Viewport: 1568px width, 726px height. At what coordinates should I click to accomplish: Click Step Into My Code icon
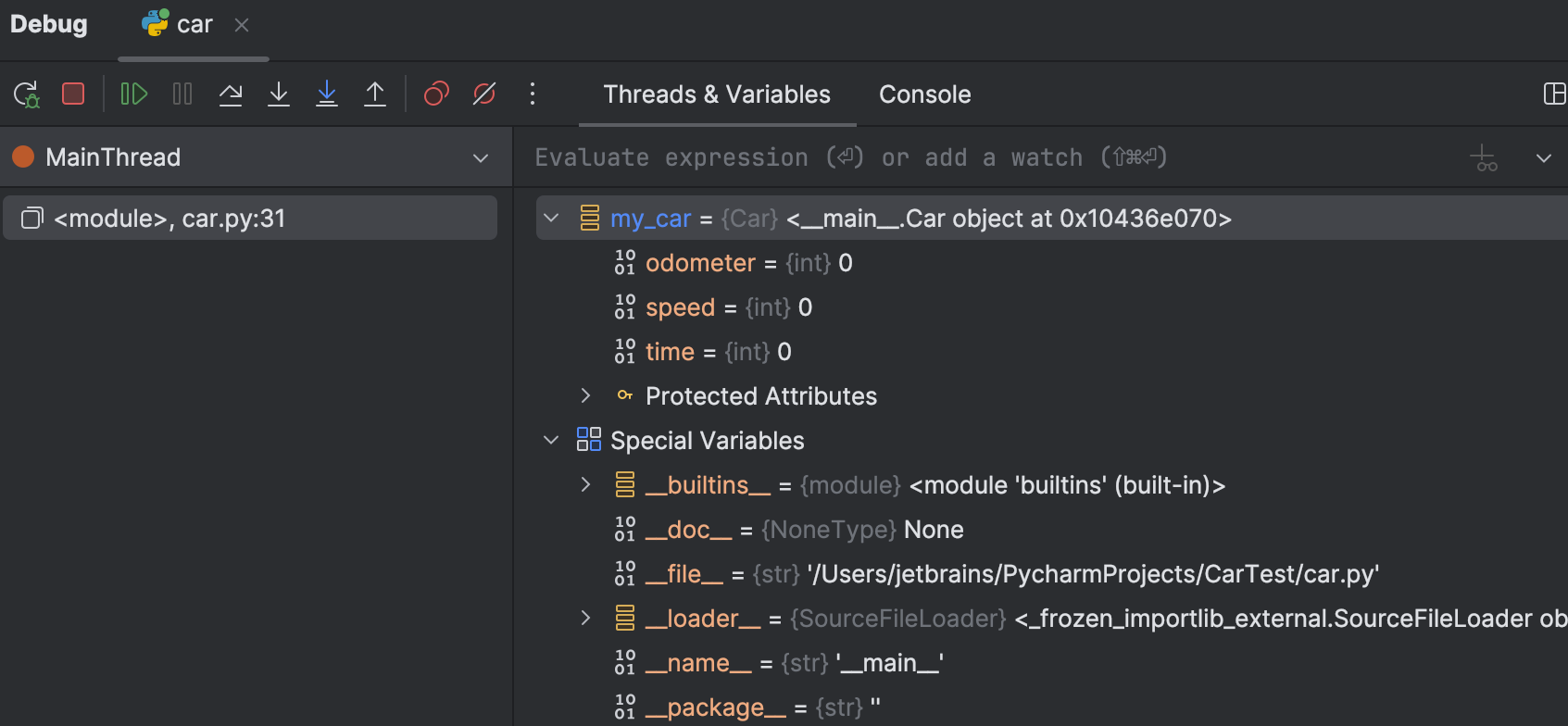tap(327, 94)
